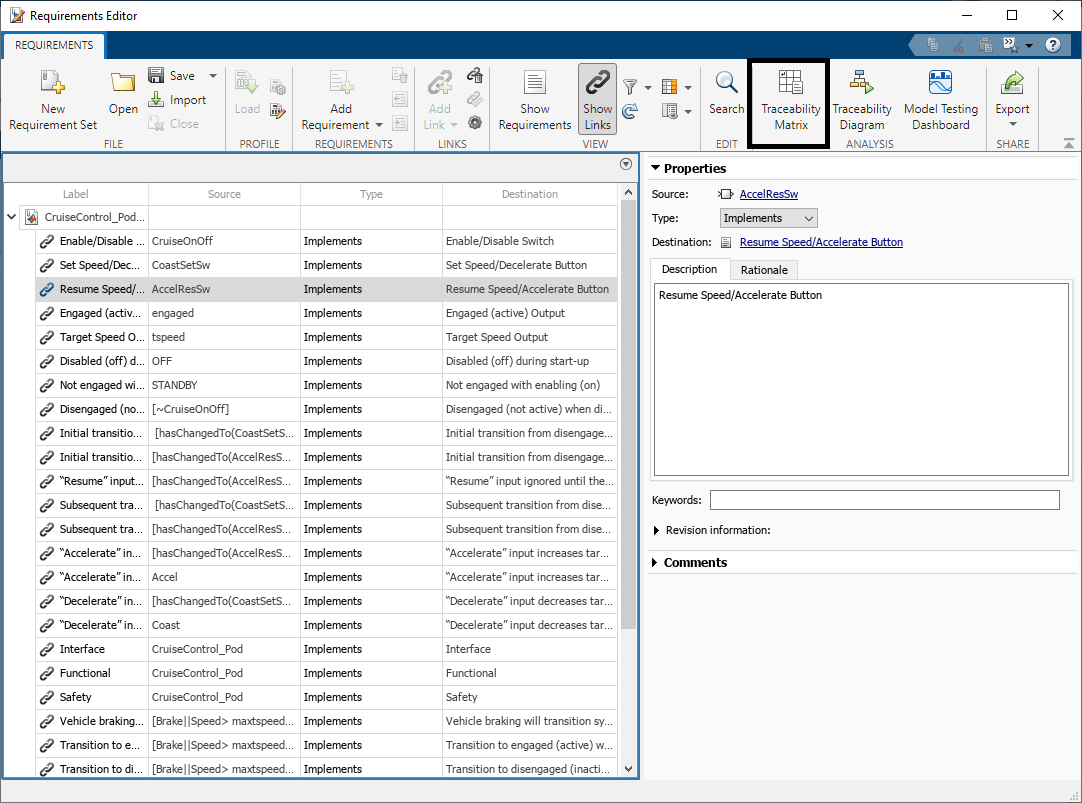This screenshot has width=1082, height=803.
Task: Collapse the CruiseControl_Pod tree node
Action: point(11,217)
